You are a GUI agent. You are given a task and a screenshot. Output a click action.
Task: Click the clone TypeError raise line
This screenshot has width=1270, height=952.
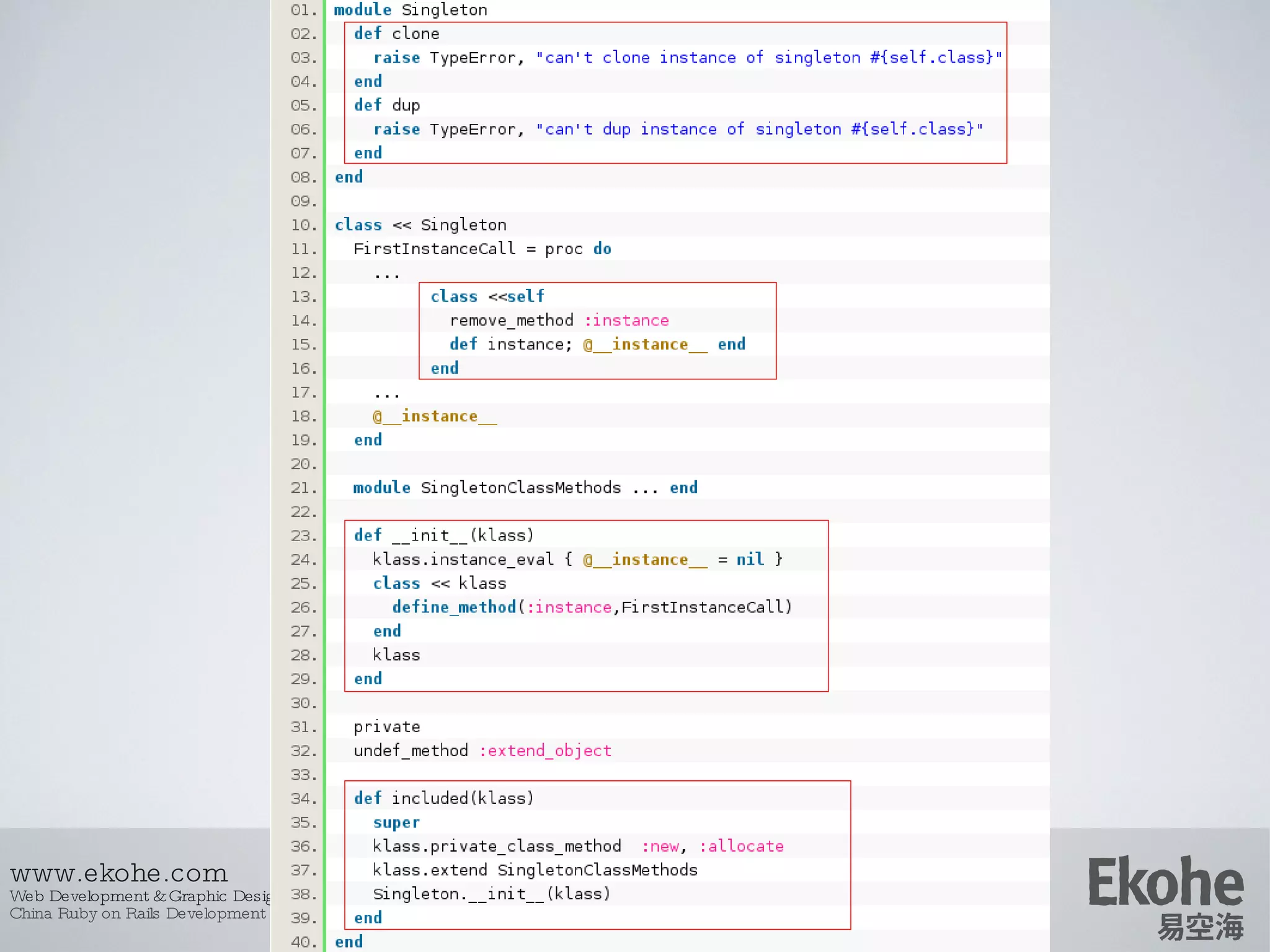688,58
